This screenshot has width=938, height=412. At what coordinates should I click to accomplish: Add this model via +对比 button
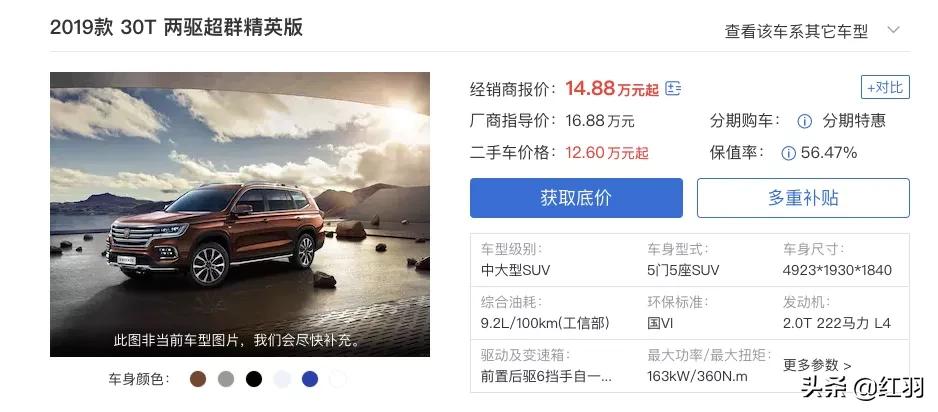click(885, 87)
